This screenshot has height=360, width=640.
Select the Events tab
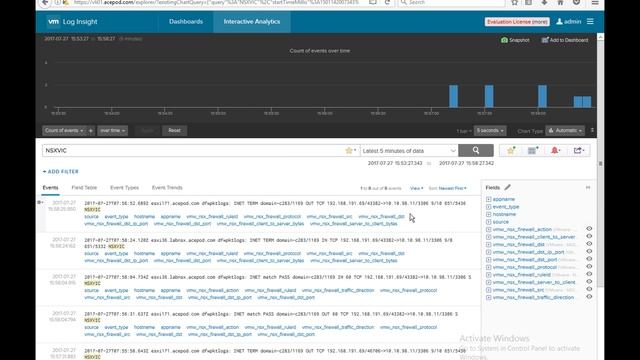pyautogui.click(x=51, y=188)
